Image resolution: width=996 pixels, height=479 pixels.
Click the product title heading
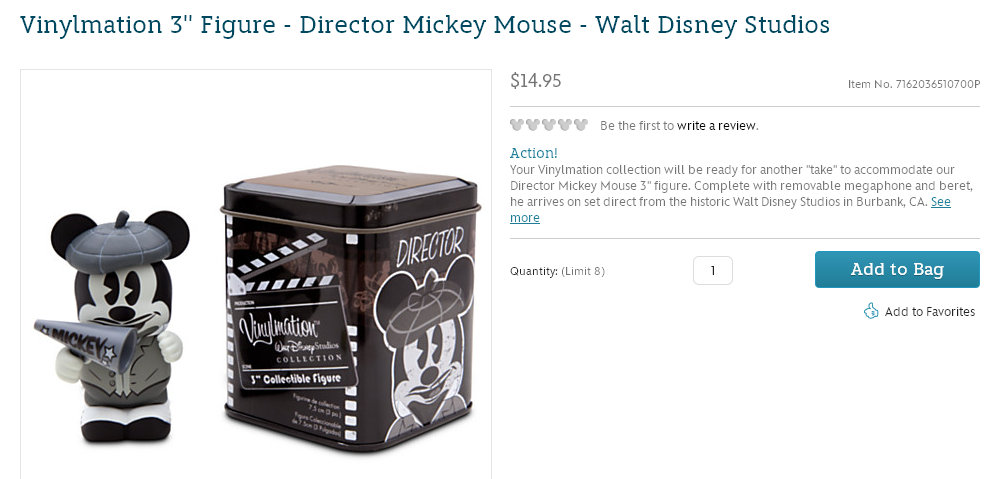pos(425,24)
